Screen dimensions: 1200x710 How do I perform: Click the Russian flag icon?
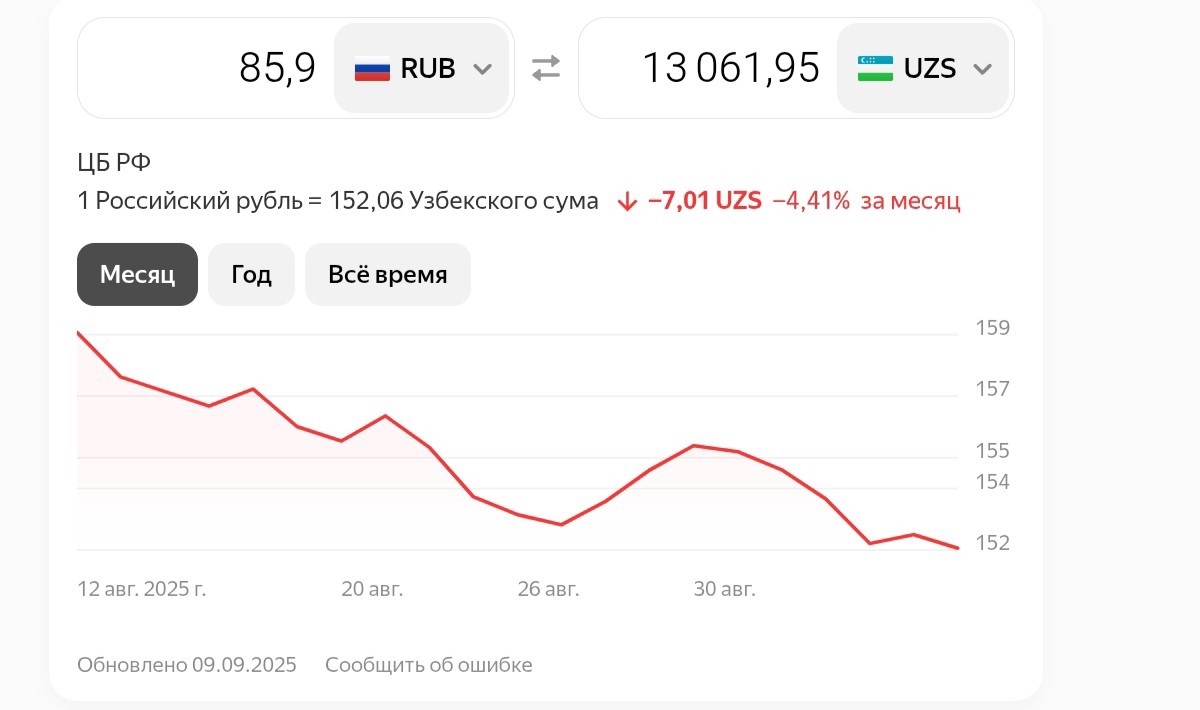372,69
